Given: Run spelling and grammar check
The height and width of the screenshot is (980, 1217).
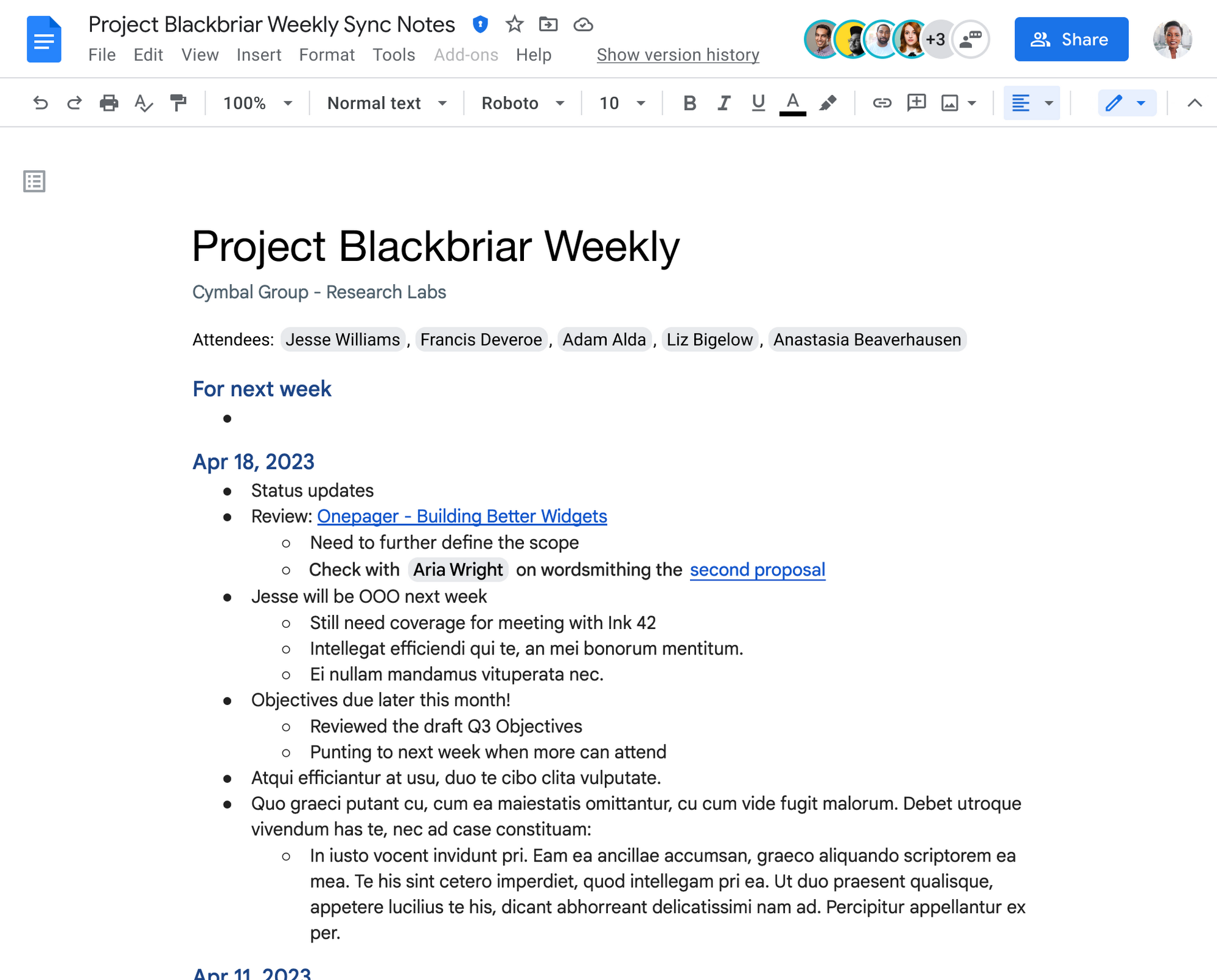Looking at the screenshot, I should pyautogui.click(x=144, y=103).
